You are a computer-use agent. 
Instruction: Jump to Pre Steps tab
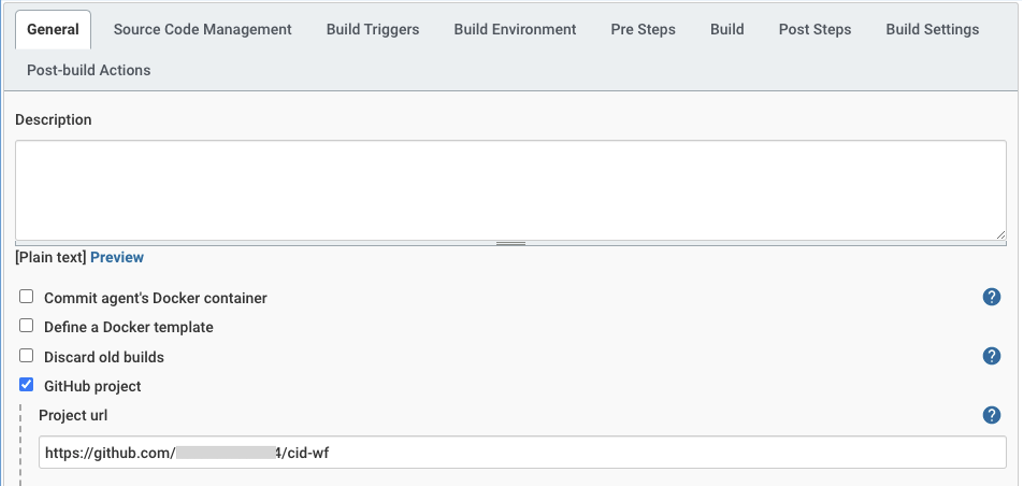click(643, 29)
